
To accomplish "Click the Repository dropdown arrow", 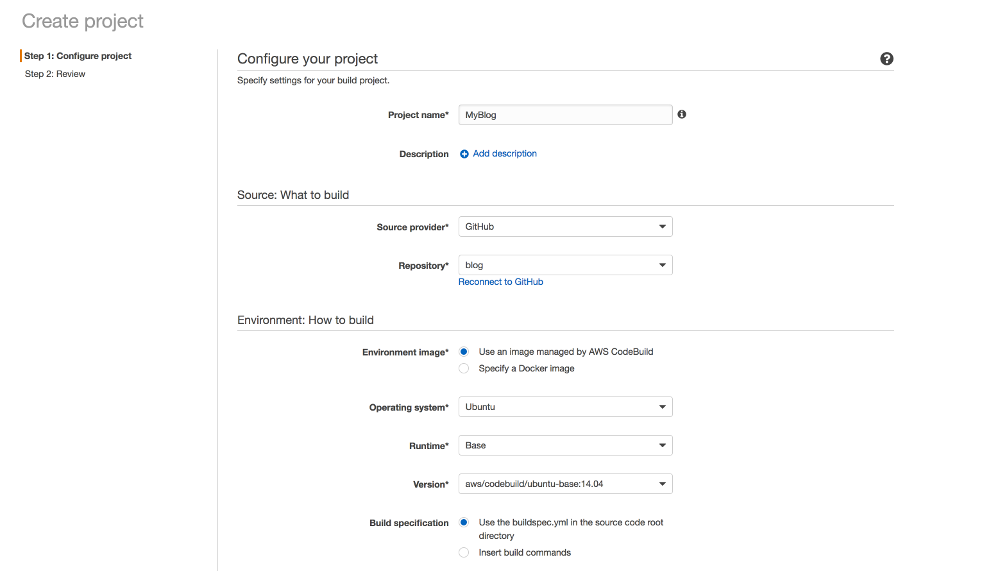I will [662, 265].
